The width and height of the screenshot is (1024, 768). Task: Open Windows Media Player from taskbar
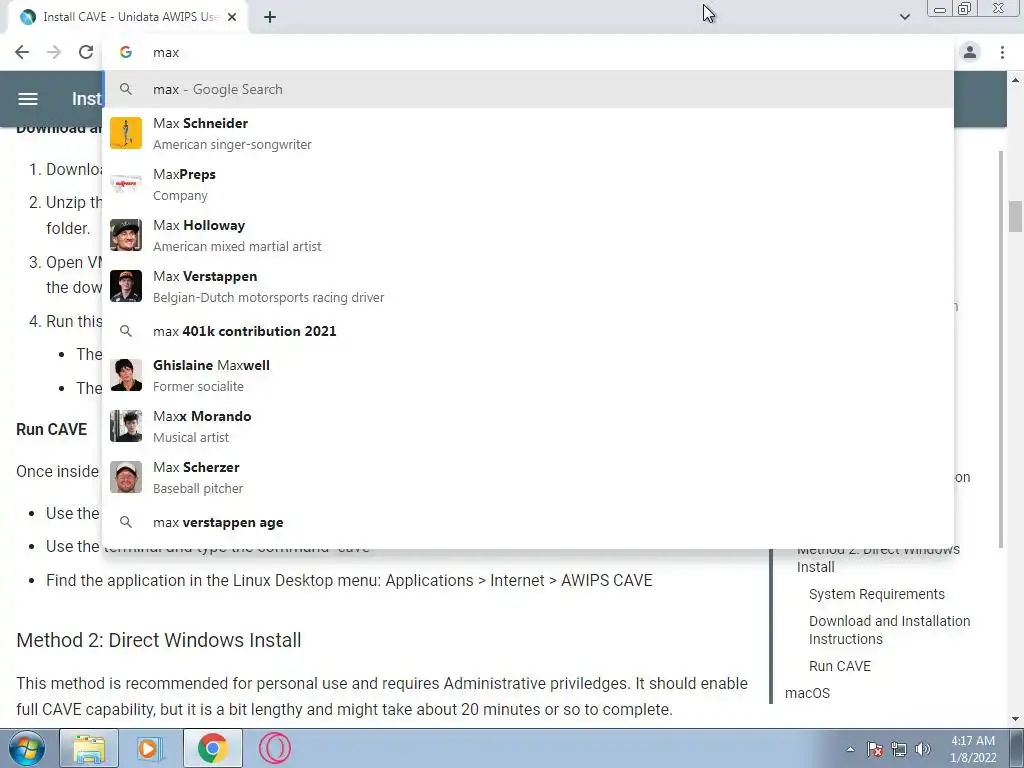tap(150, 748)
